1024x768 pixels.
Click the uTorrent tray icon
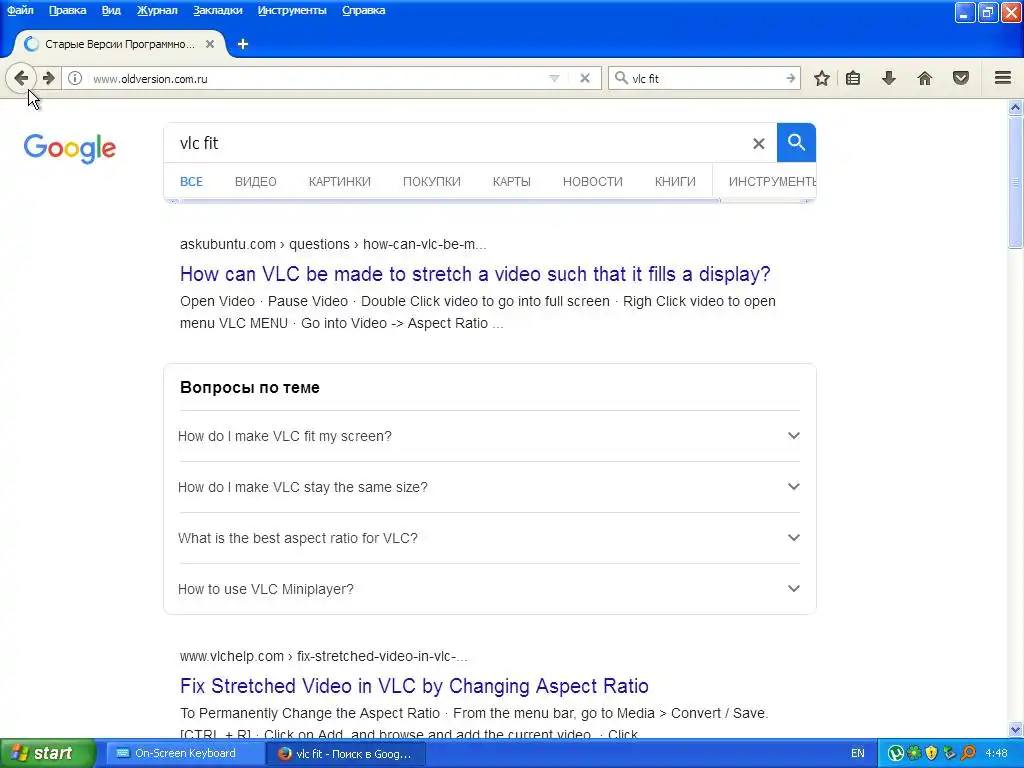pyautogui.click(x=896, y=754)
